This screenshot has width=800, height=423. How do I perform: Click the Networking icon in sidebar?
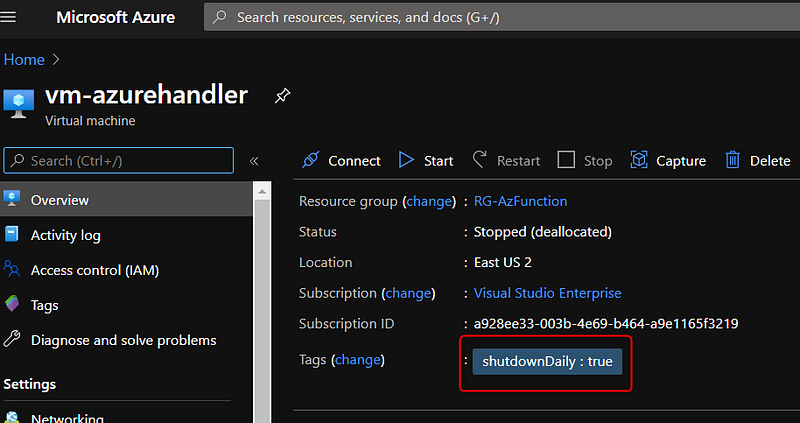(12, 418)
